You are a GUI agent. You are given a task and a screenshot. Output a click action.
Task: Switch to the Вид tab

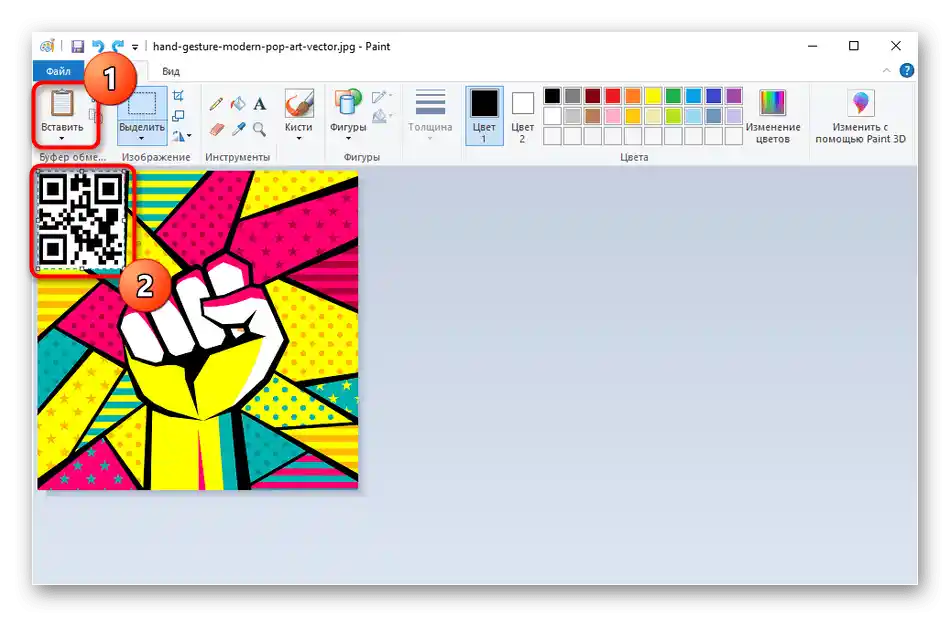tap(169, 70)
